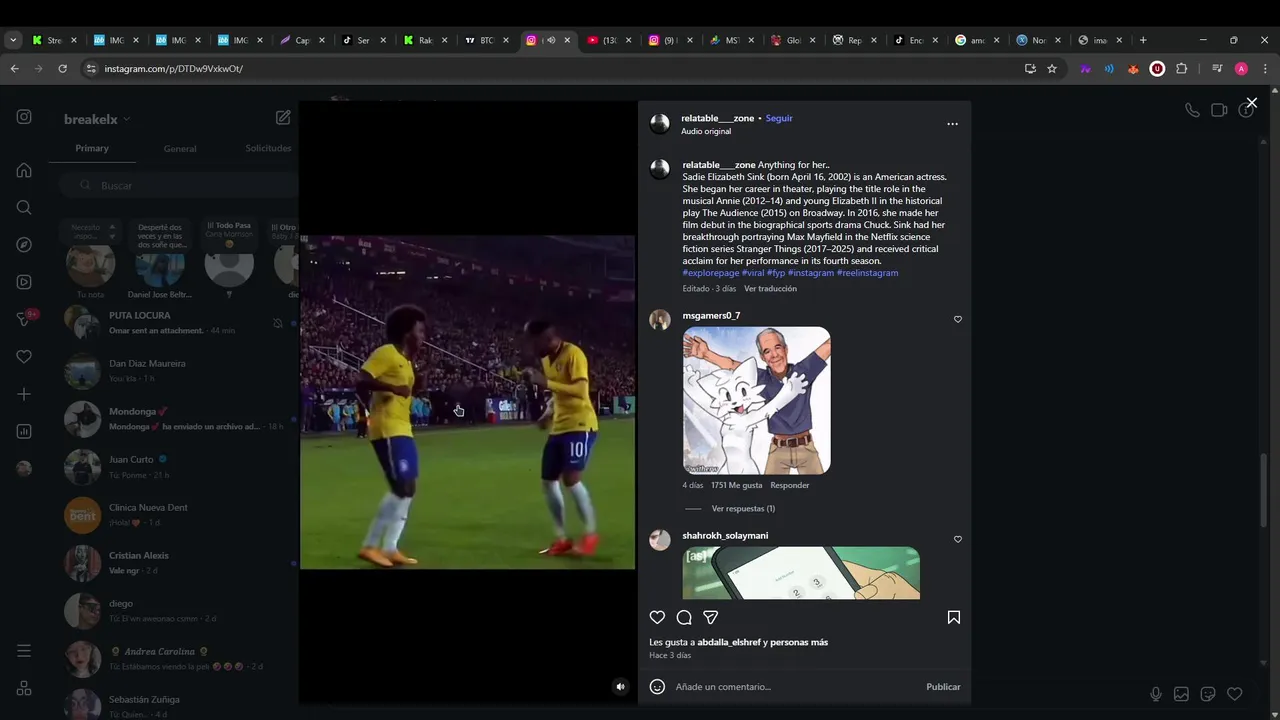The height and width of the screenshot is (720, 1280).
Task: Open the hamburger More menu in the sidebar
Action: (x=24, y=651)
